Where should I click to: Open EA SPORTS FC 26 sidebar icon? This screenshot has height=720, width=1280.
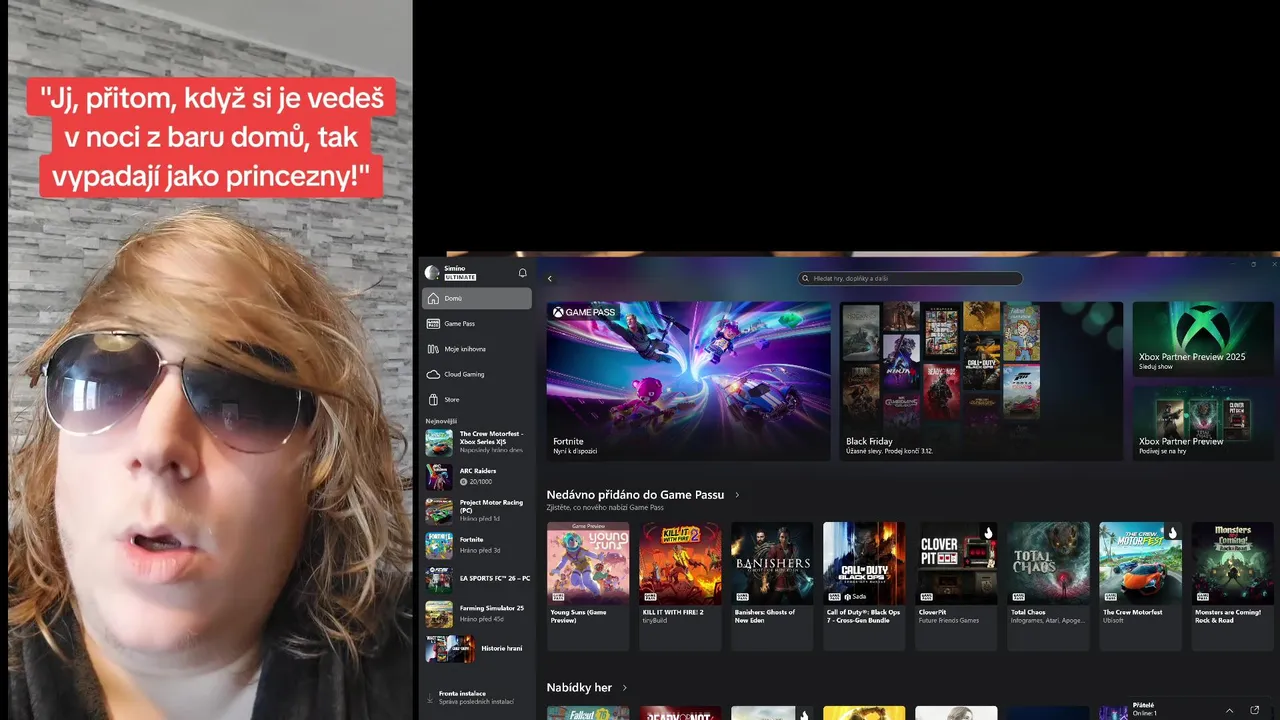click(x=439, y=579)
